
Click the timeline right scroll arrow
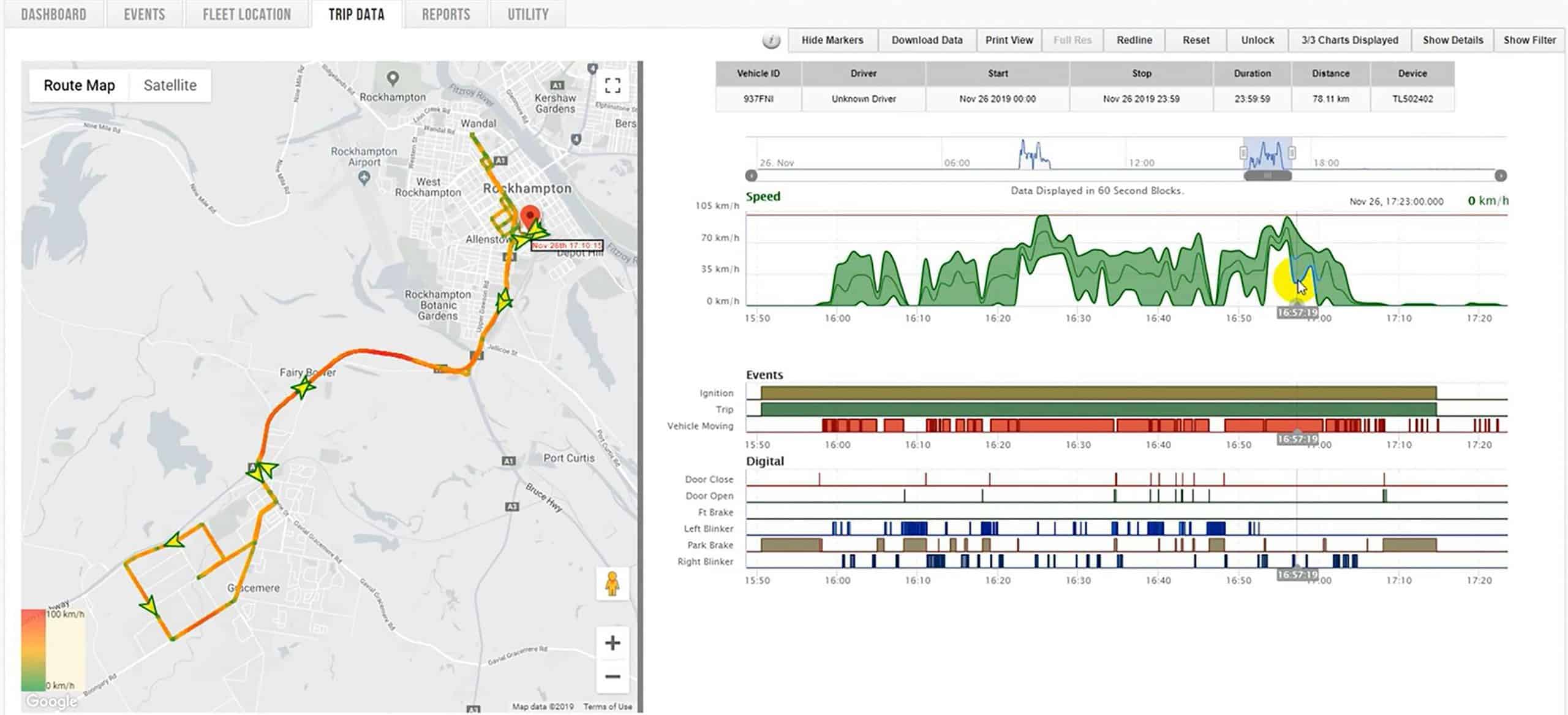coord(1501,176)
